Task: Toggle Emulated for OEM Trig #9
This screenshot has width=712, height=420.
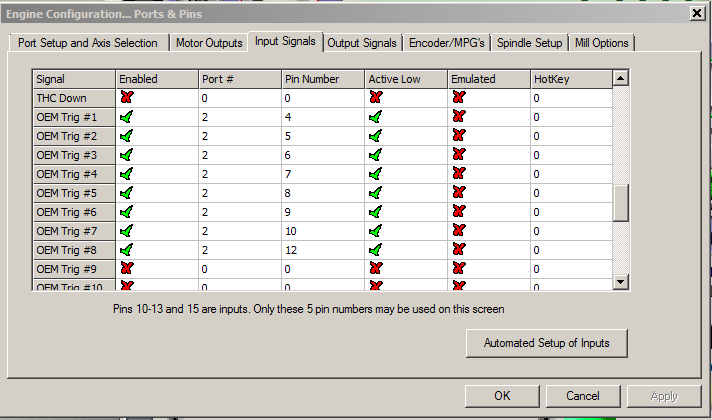Action: (x=459, y=268)
